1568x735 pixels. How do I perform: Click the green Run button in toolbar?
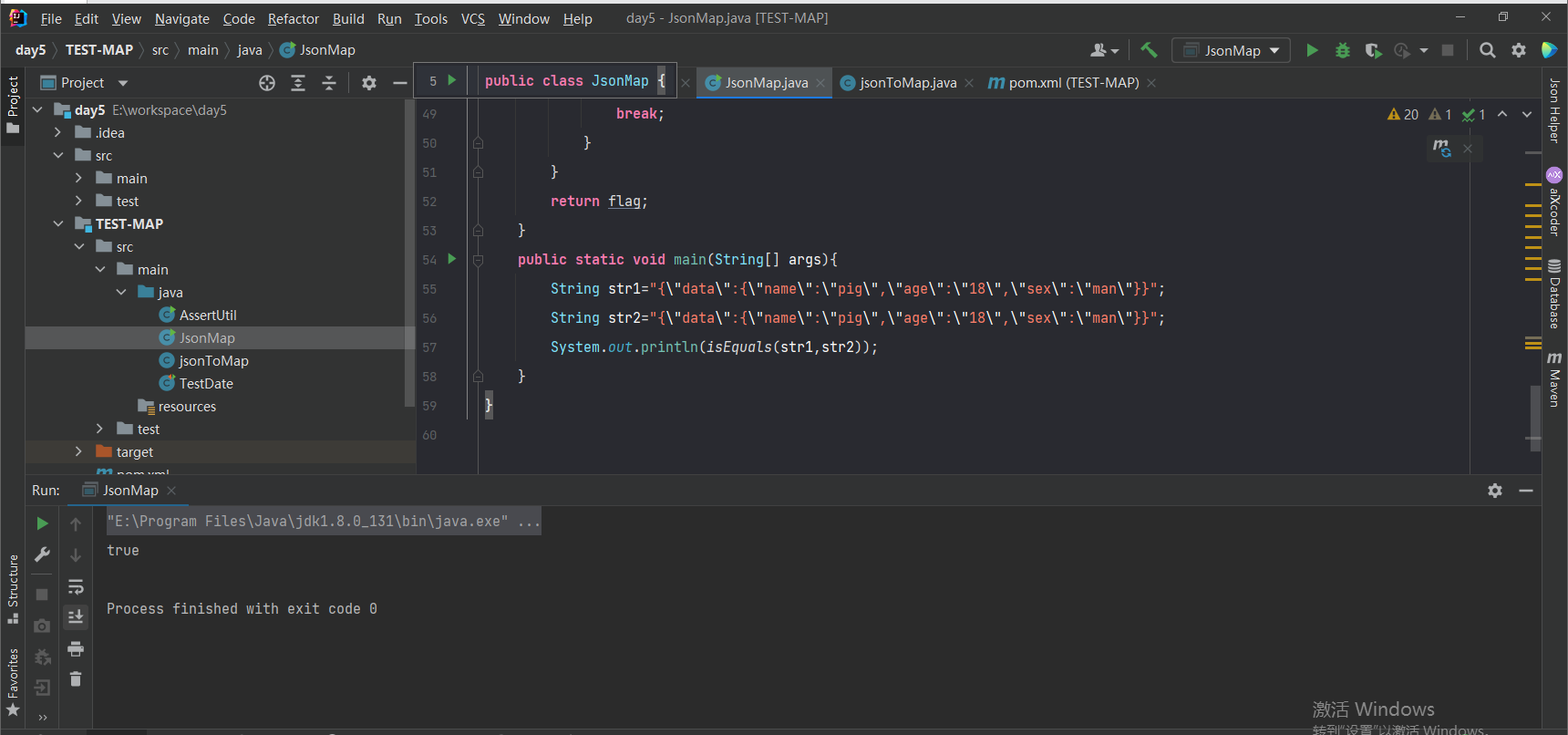pyautogui.click(x=1312, y=50)
